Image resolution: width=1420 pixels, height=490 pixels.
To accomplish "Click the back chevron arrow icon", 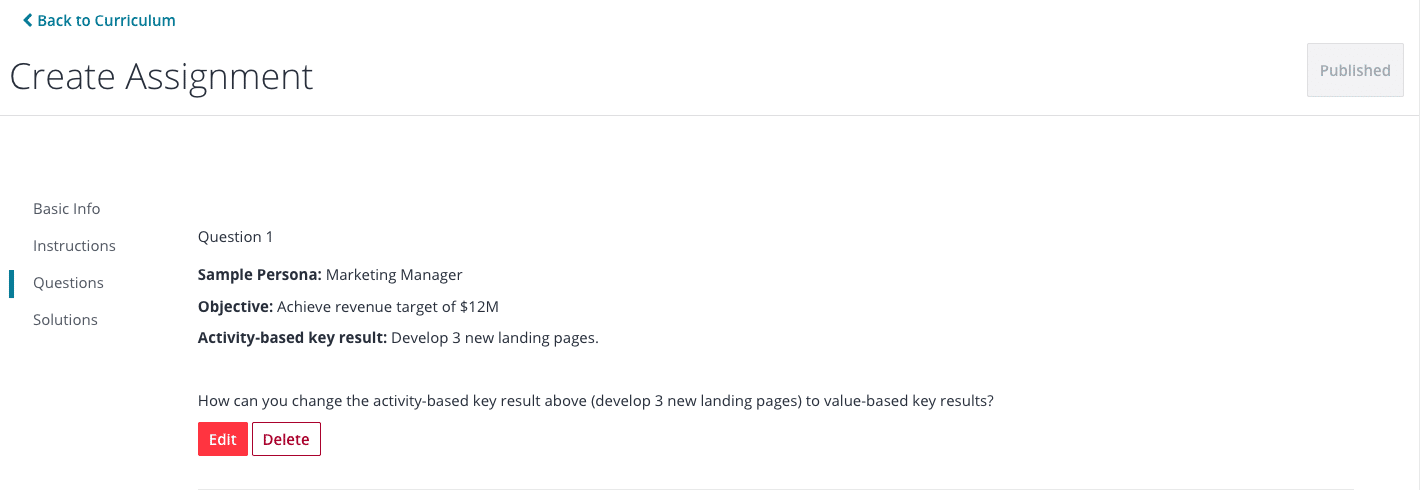I will click(28, 20).
